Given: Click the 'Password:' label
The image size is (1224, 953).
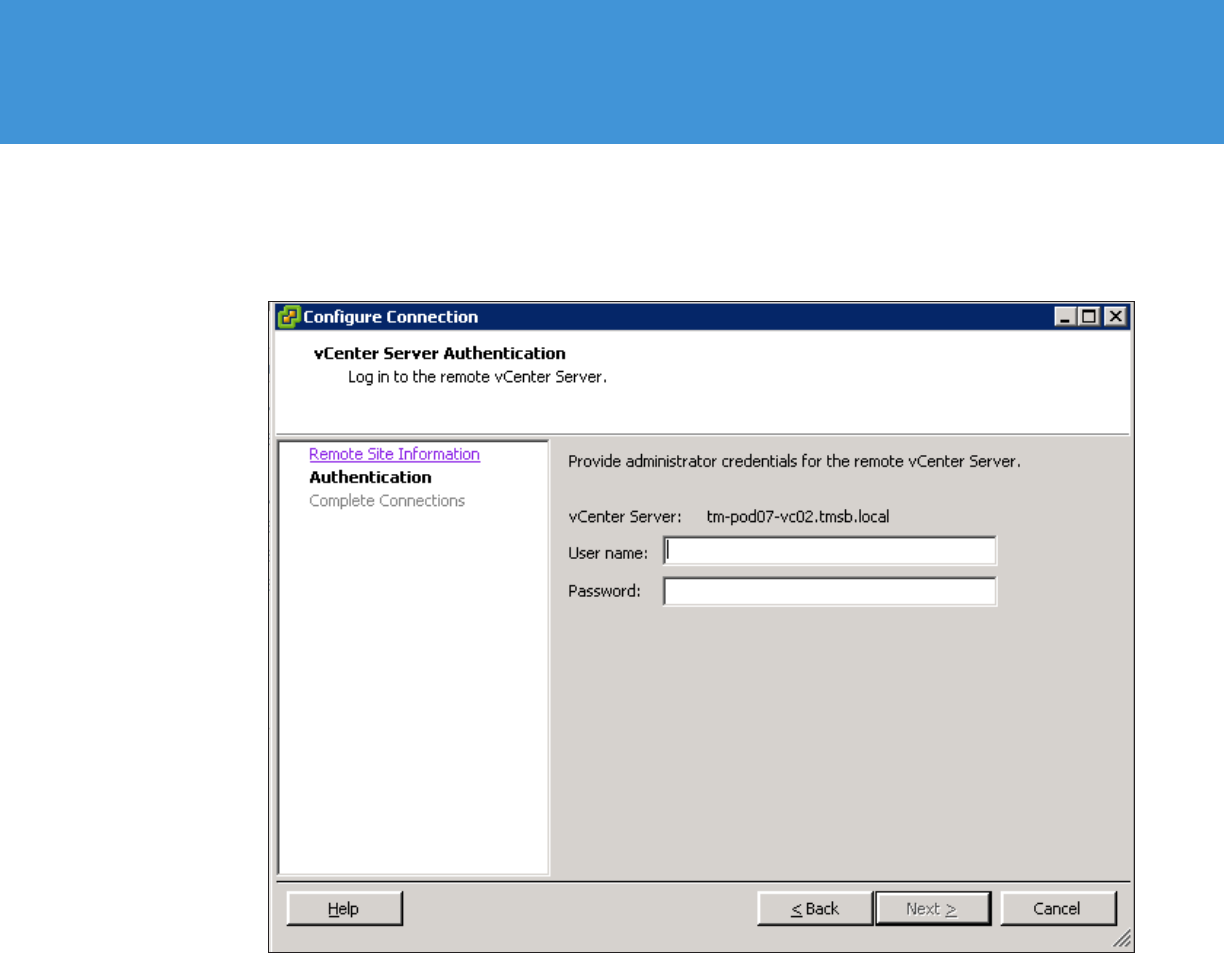Looking at the screenshot, I should 604,591.
